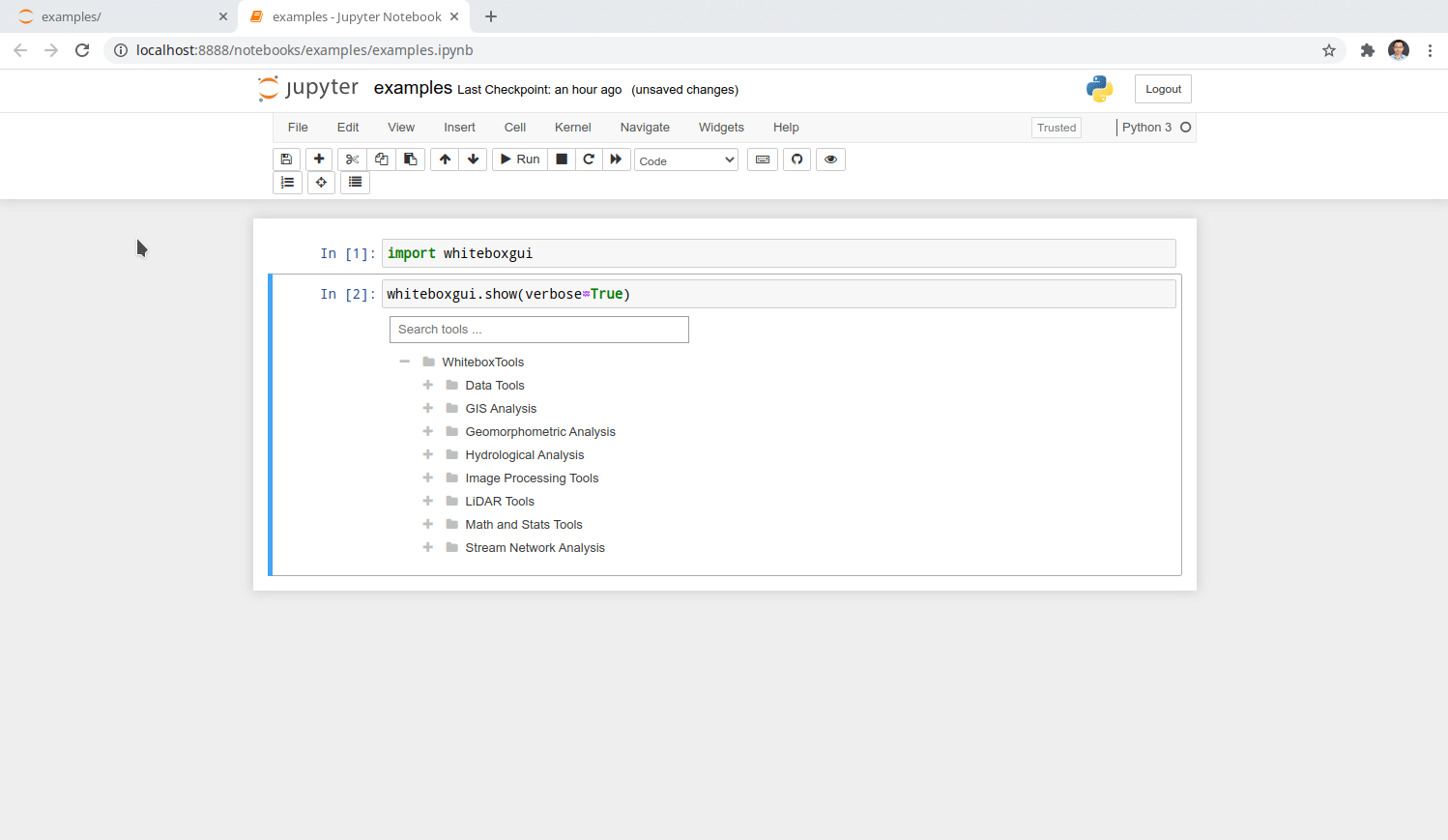The width and height of the screenshot is (1448, 840).
Task: Expand the Hydrological Analysis folder
Action: coord(427,454)
